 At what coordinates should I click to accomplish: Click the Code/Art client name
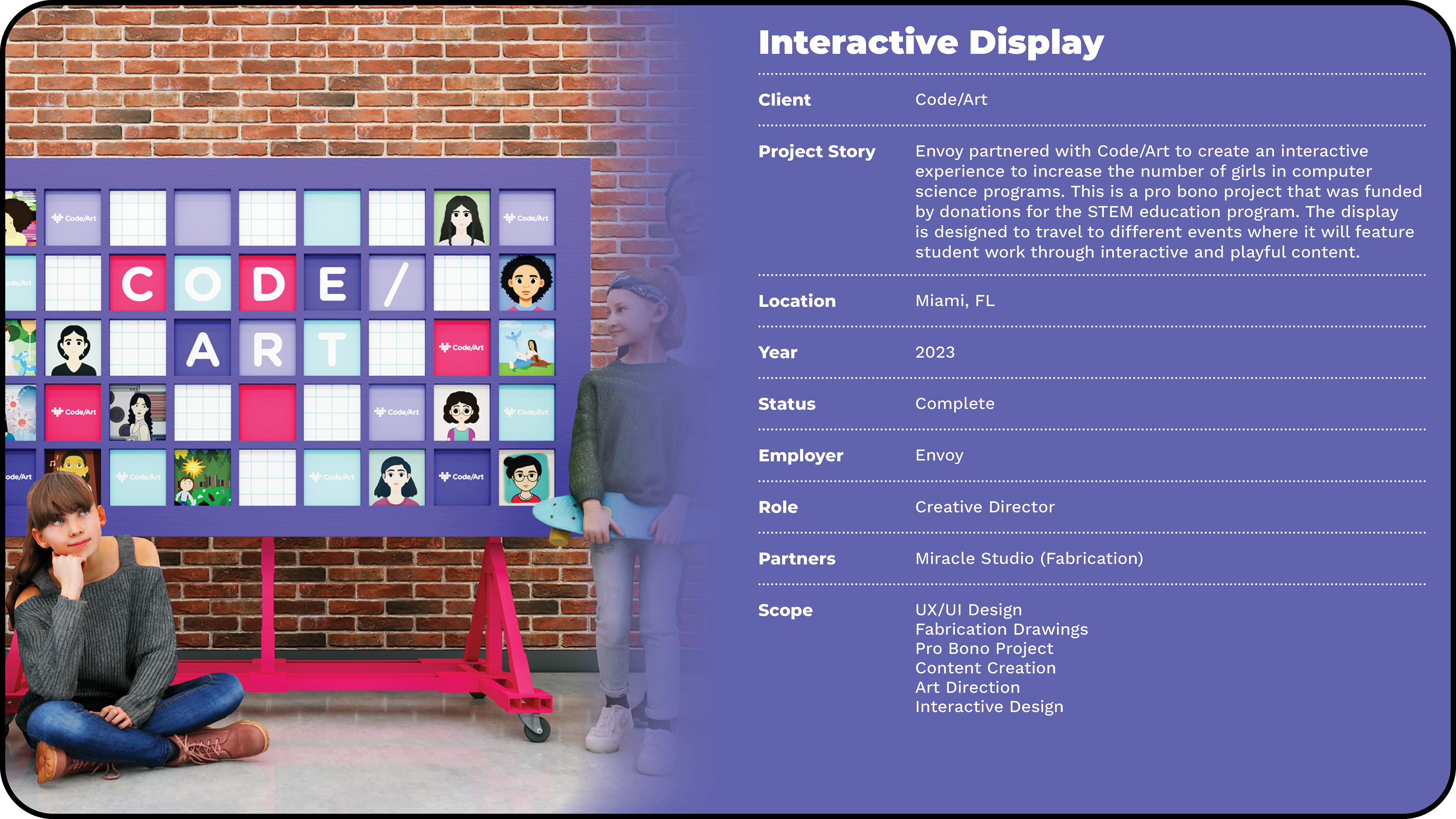point(951,99)
